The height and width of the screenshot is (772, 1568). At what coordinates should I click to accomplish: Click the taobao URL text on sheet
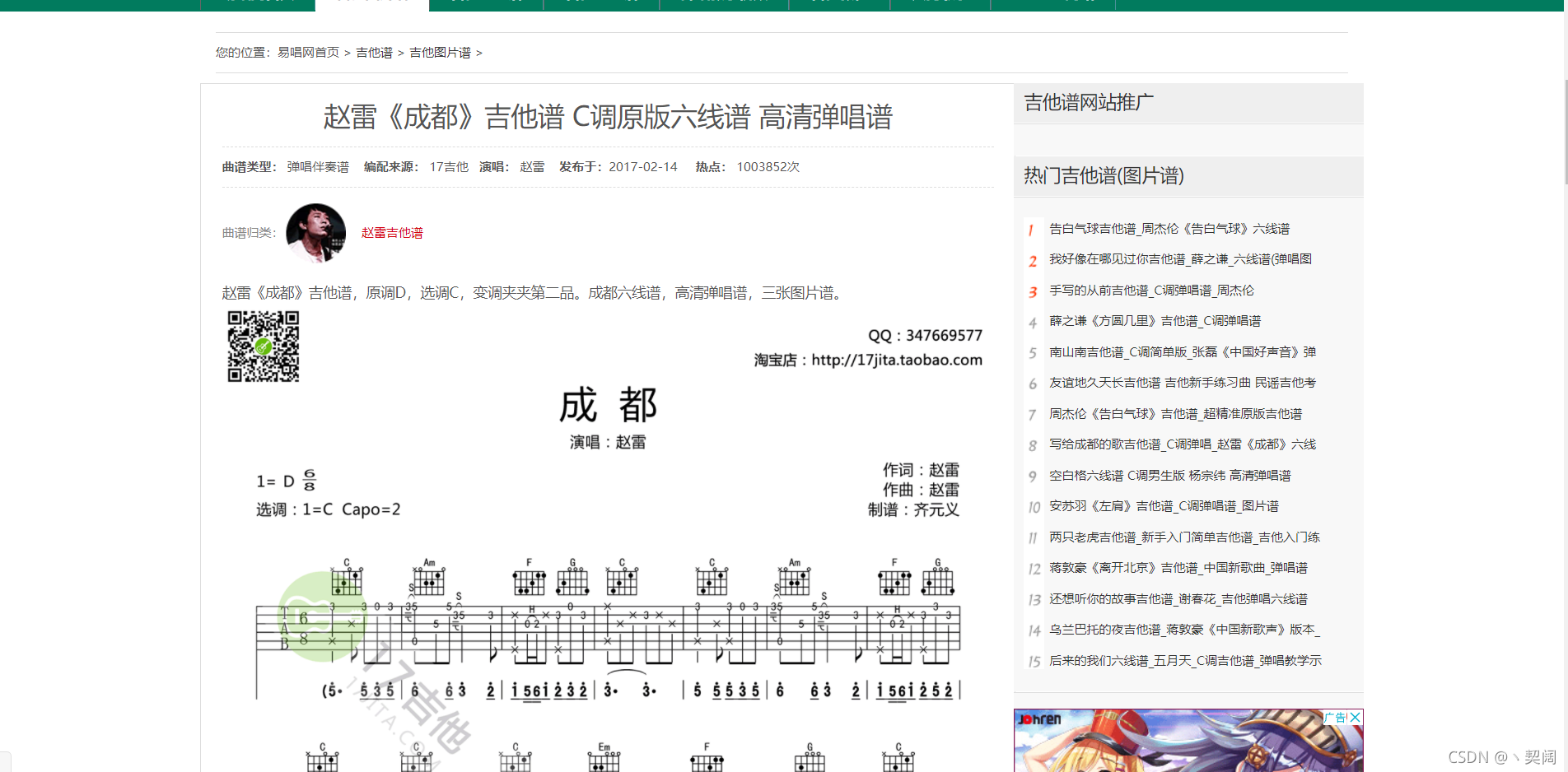coord(897,360)
